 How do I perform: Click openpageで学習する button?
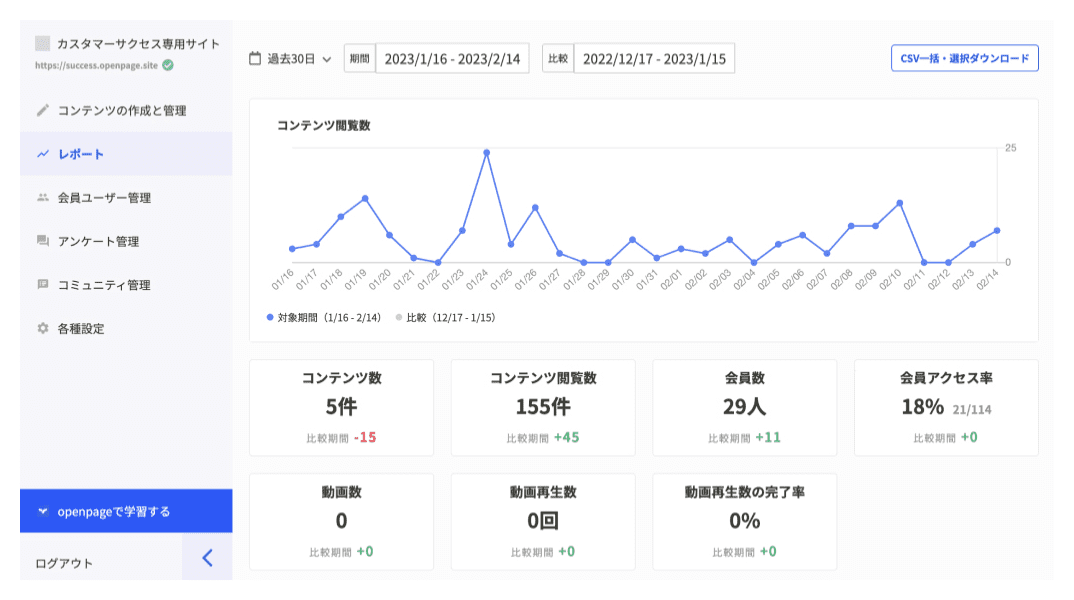(x=126, y=511)
